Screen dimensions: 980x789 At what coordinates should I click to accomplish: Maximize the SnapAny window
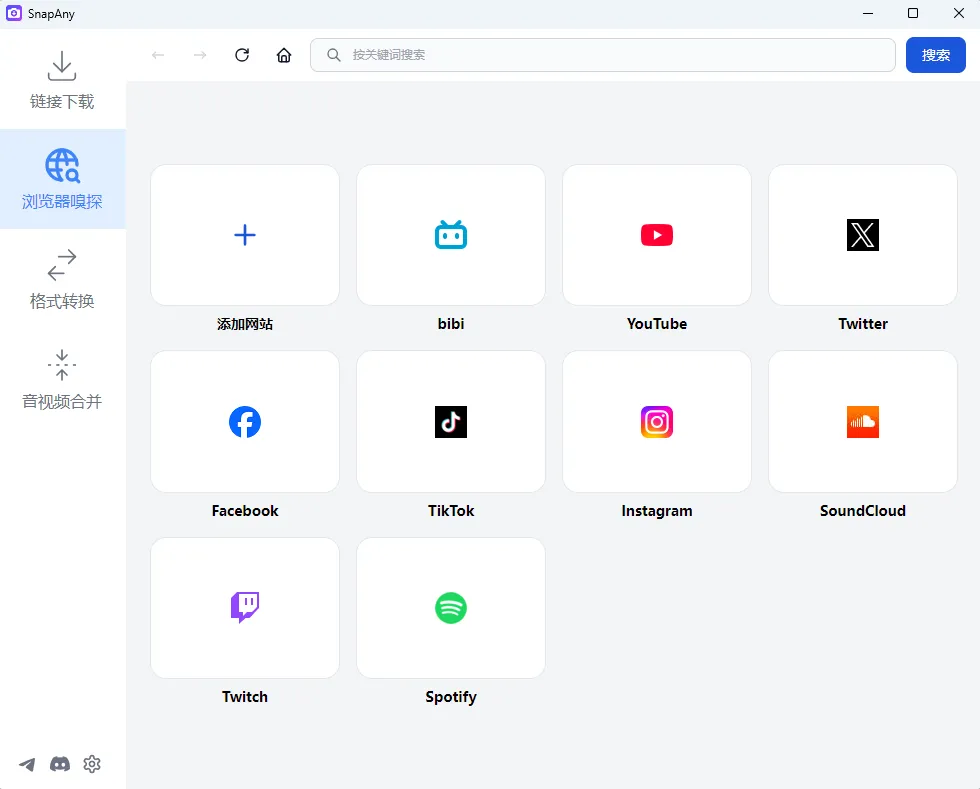[913, 13]
